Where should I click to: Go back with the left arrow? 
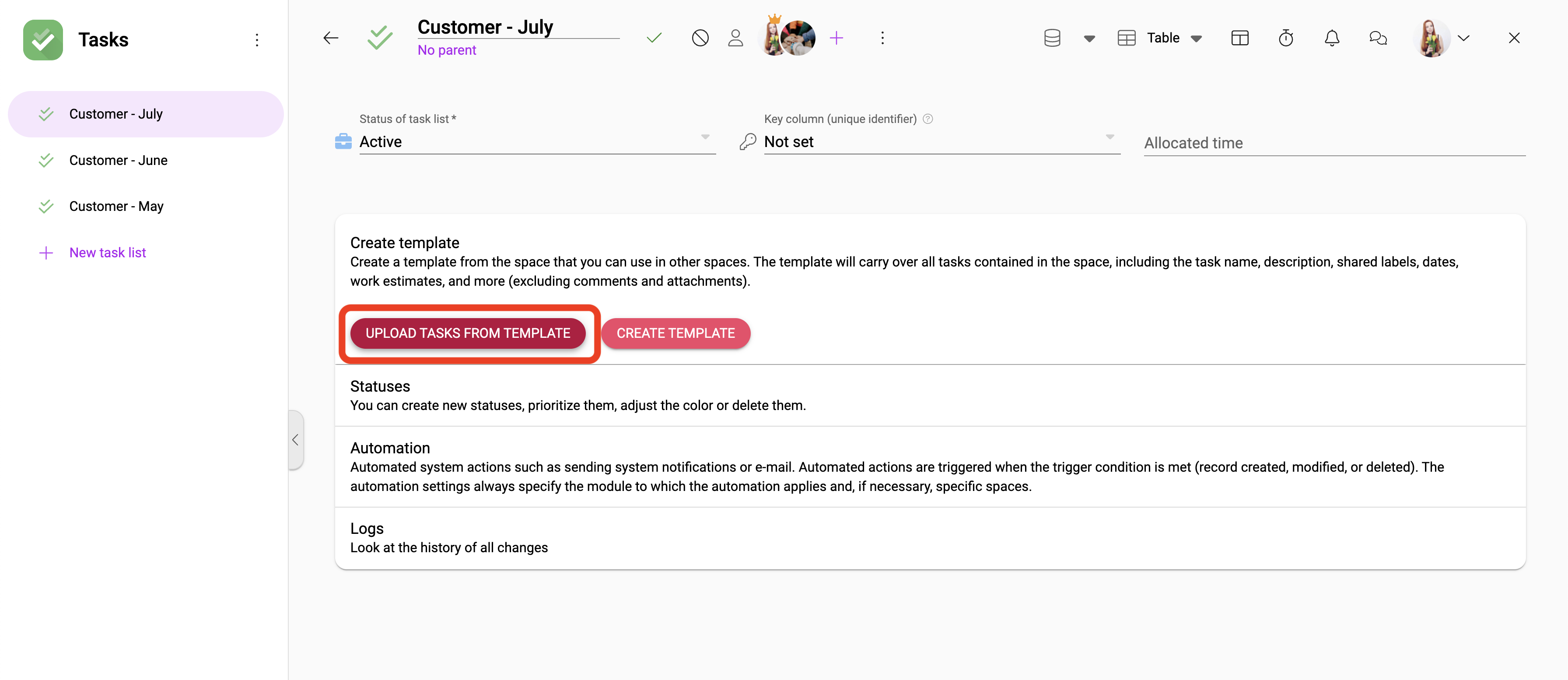coord(330,38)
